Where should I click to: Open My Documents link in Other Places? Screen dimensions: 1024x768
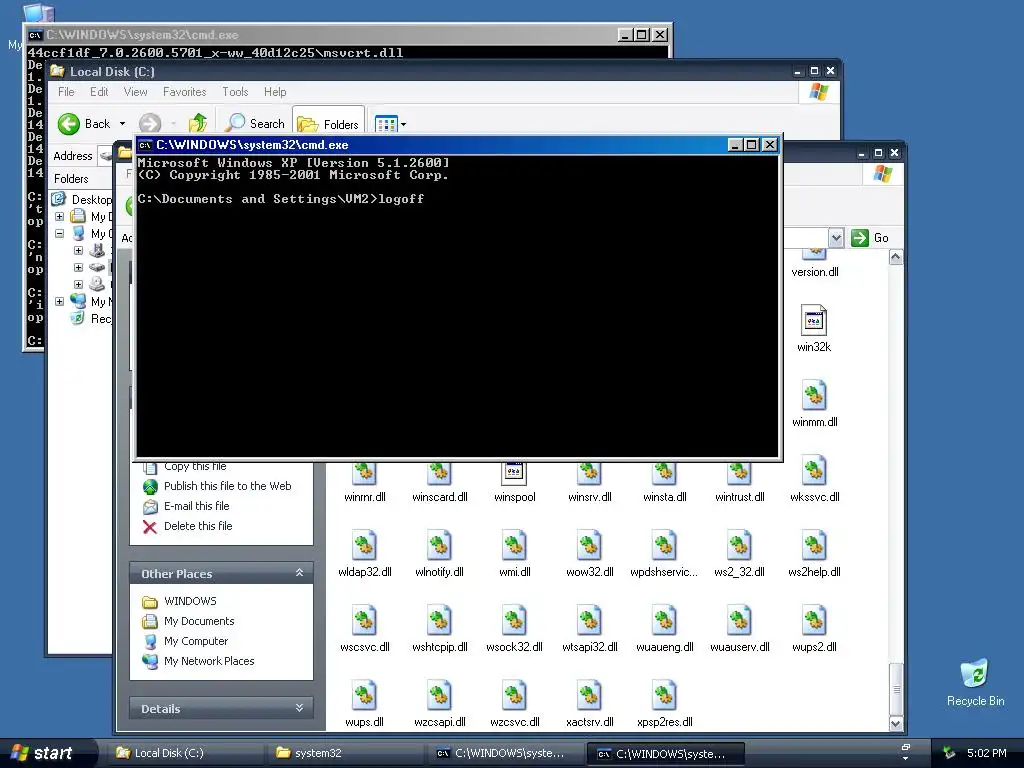pyautogui.click(x=199, y=621)
